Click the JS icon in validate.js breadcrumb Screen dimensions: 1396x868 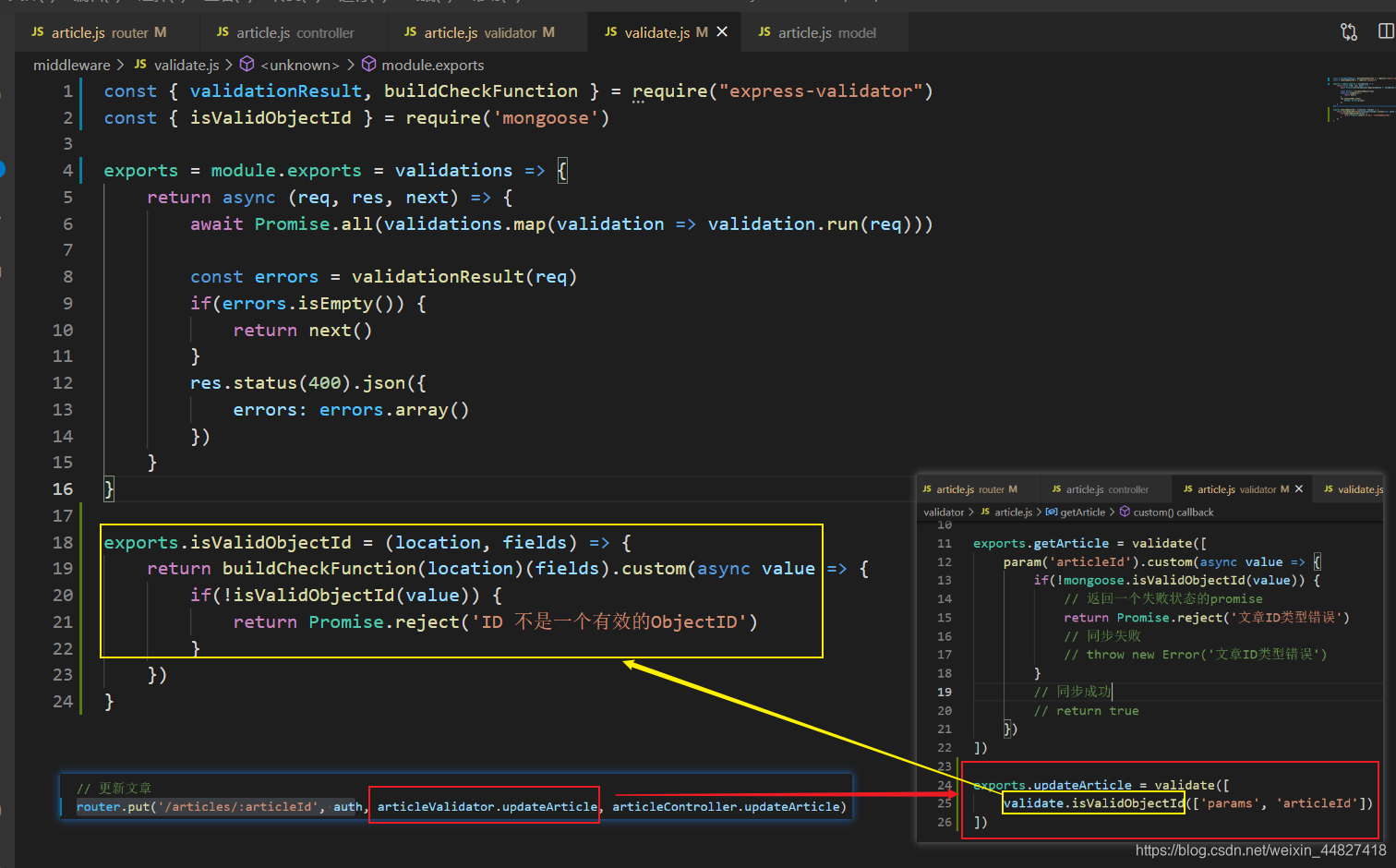coord(140,64)
